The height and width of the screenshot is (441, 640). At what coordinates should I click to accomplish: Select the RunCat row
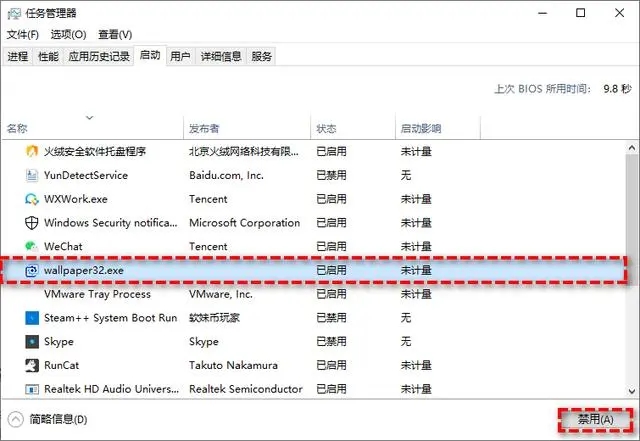(313, 365)
